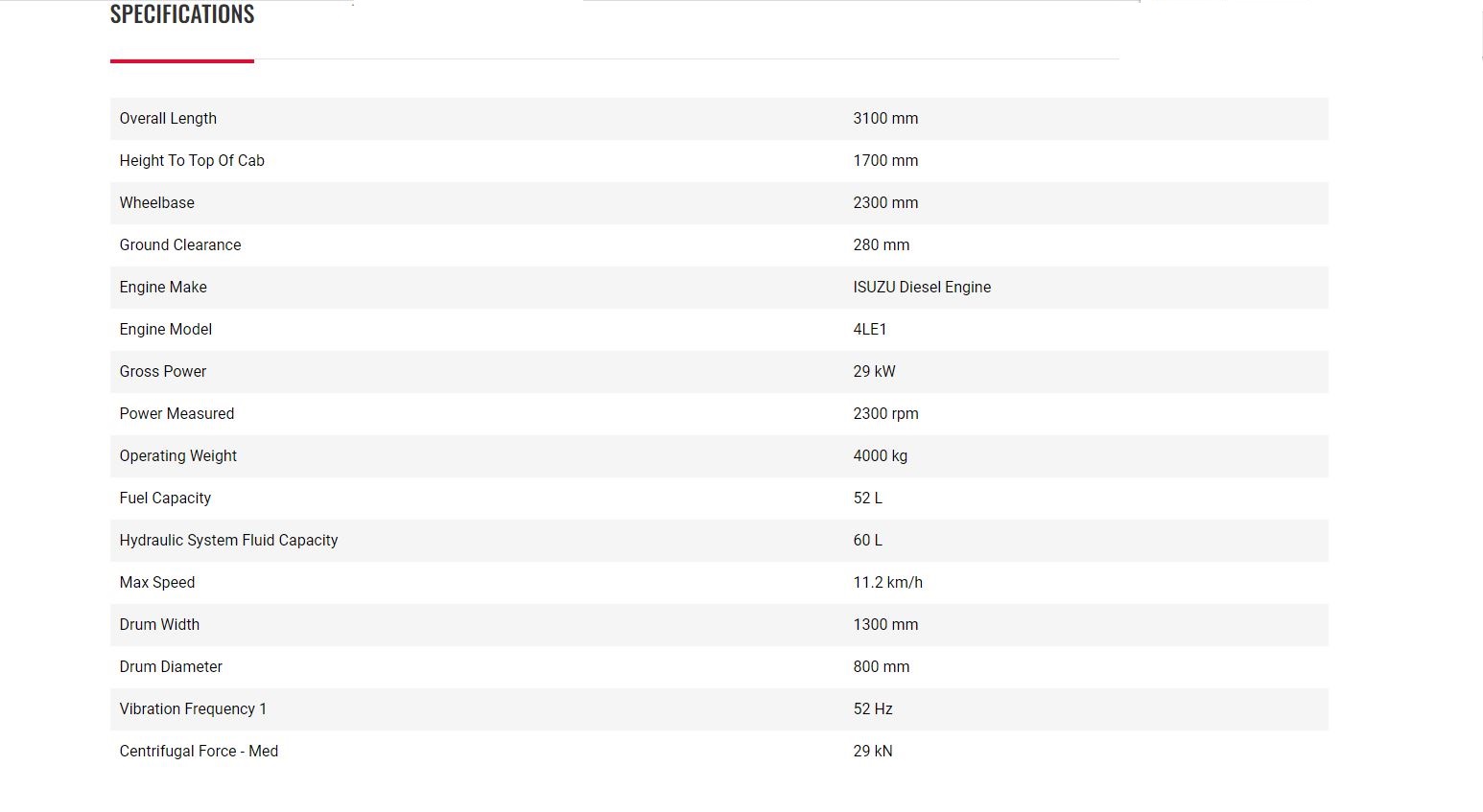Click the 1700 mm height value
1483x812 pixels.
885,161
